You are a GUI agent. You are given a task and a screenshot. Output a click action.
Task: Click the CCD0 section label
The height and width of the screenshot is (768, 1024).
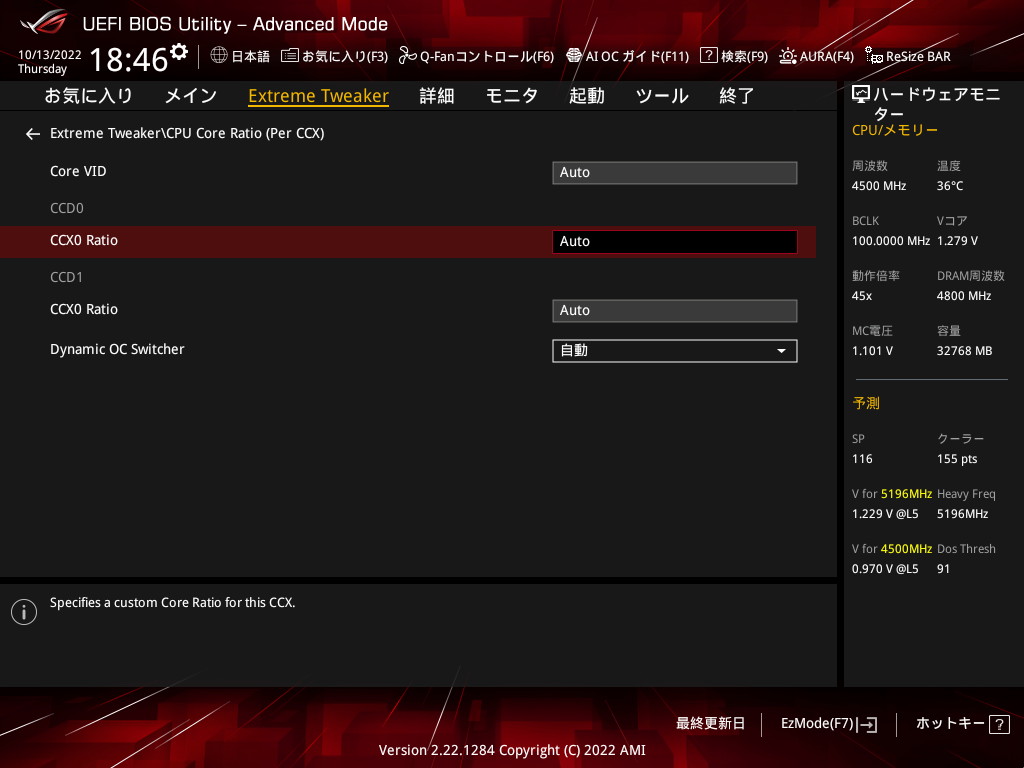[x=67, y=208]
